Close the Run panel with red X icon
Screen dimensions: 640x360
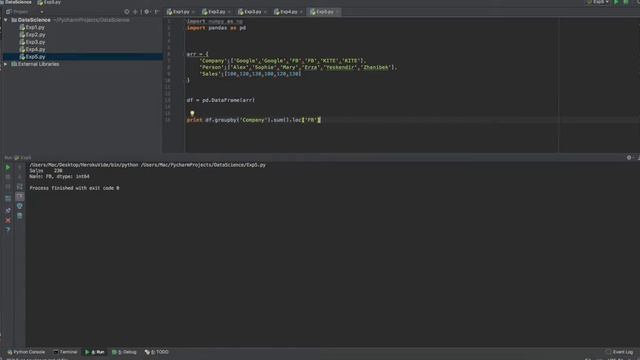click(8, 220)
